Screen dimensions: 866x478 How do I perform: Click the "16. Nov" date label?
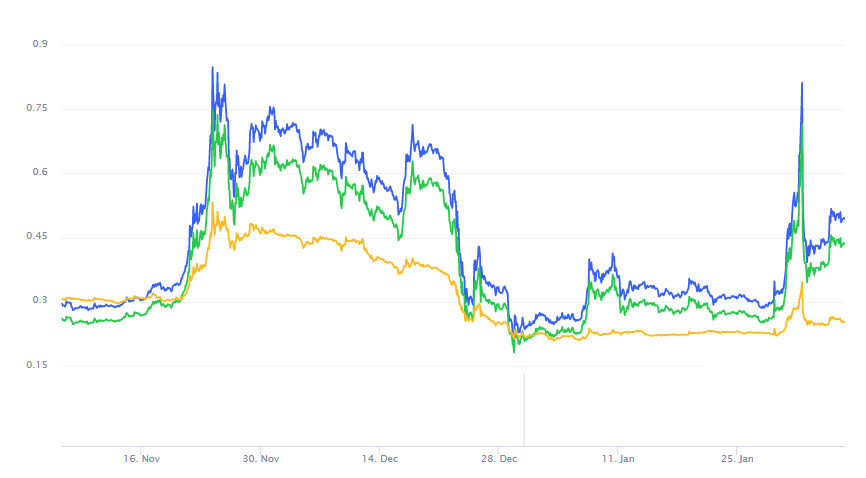click(141, 459)
